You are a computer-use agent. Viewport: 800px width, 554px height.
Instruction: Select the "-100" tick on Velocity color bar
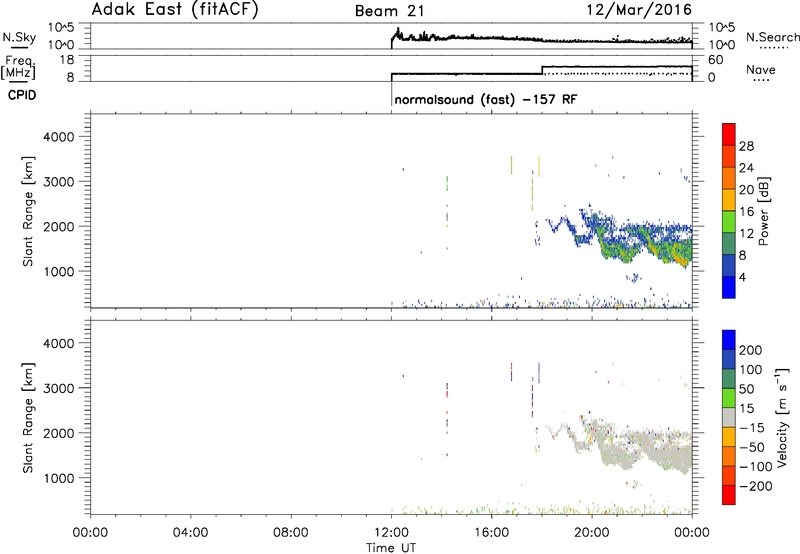point(755,467)
